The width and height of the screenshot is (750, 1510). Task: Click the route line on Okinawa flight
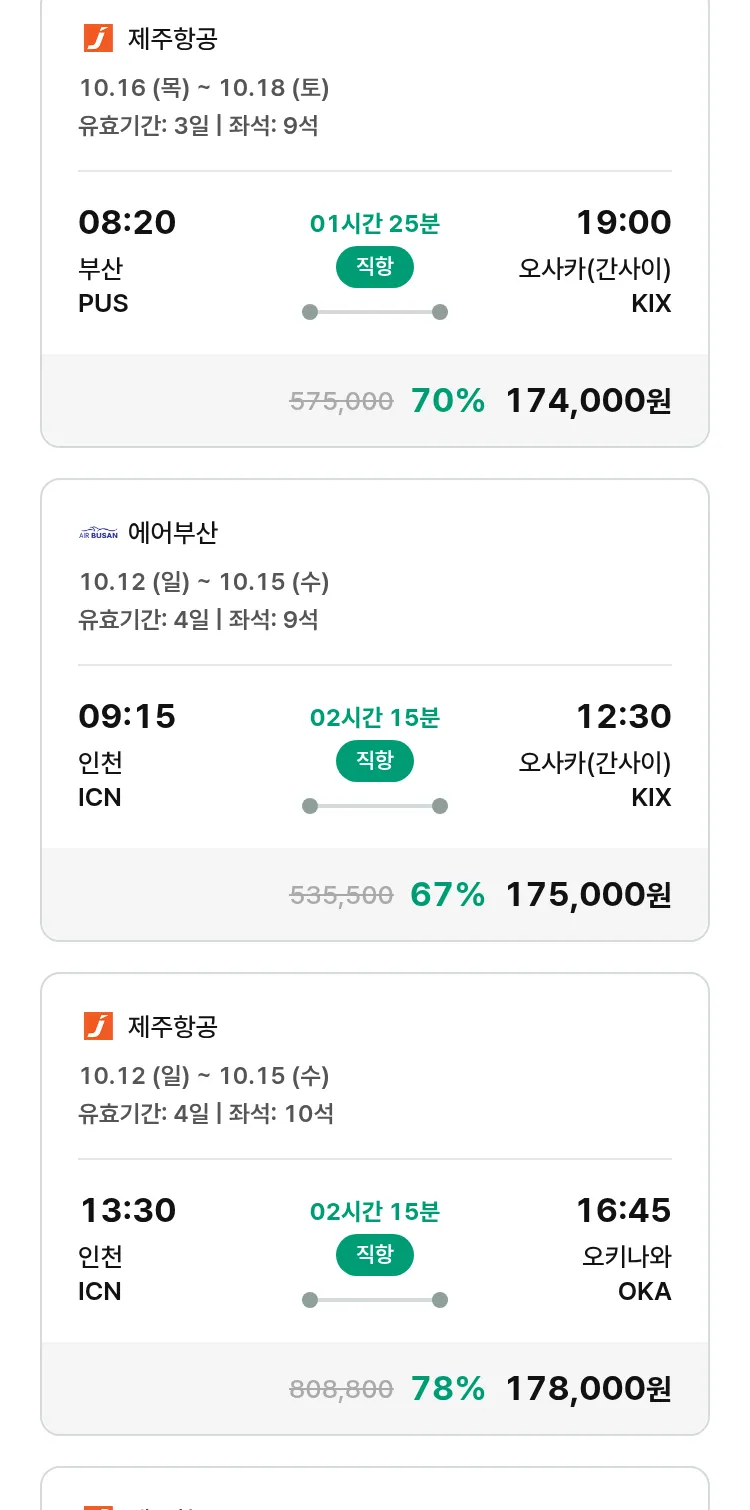[x=374, y=1300]
